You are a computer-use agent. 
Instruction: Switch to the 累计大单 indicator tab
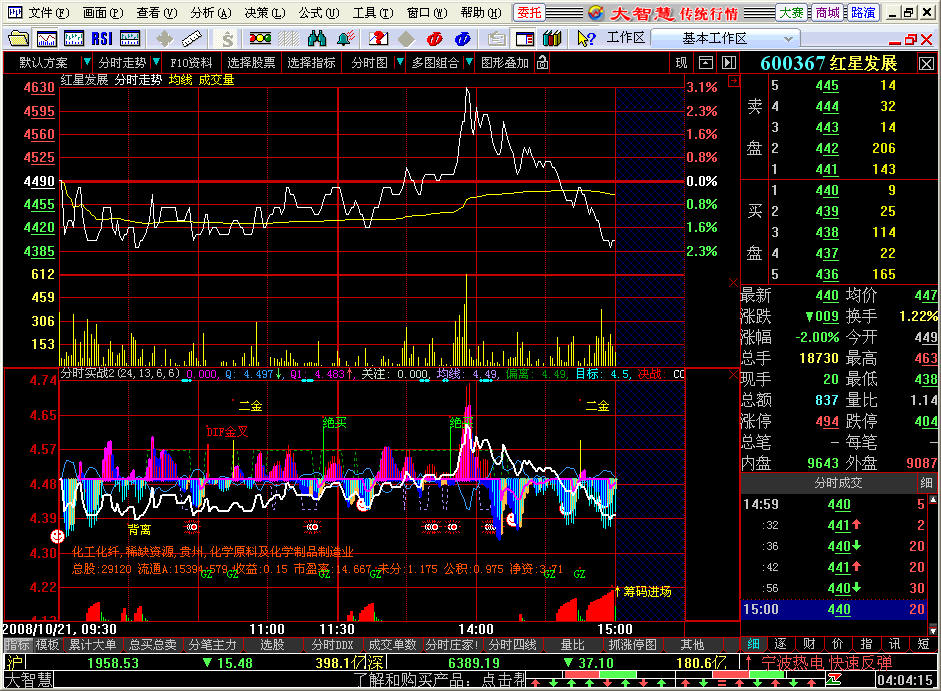(92, 645)
